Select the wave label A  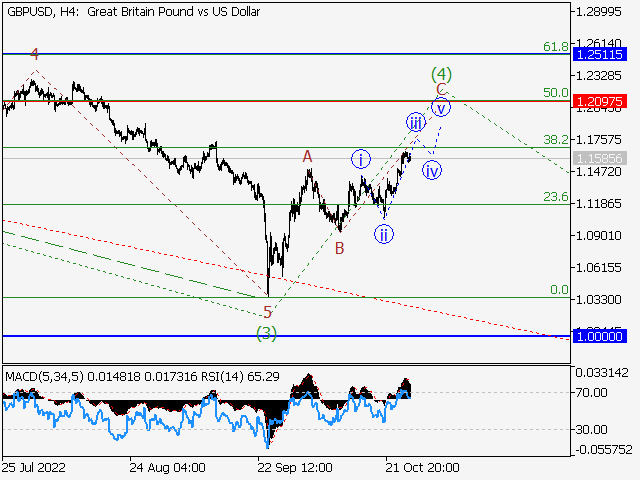(307, 156)
